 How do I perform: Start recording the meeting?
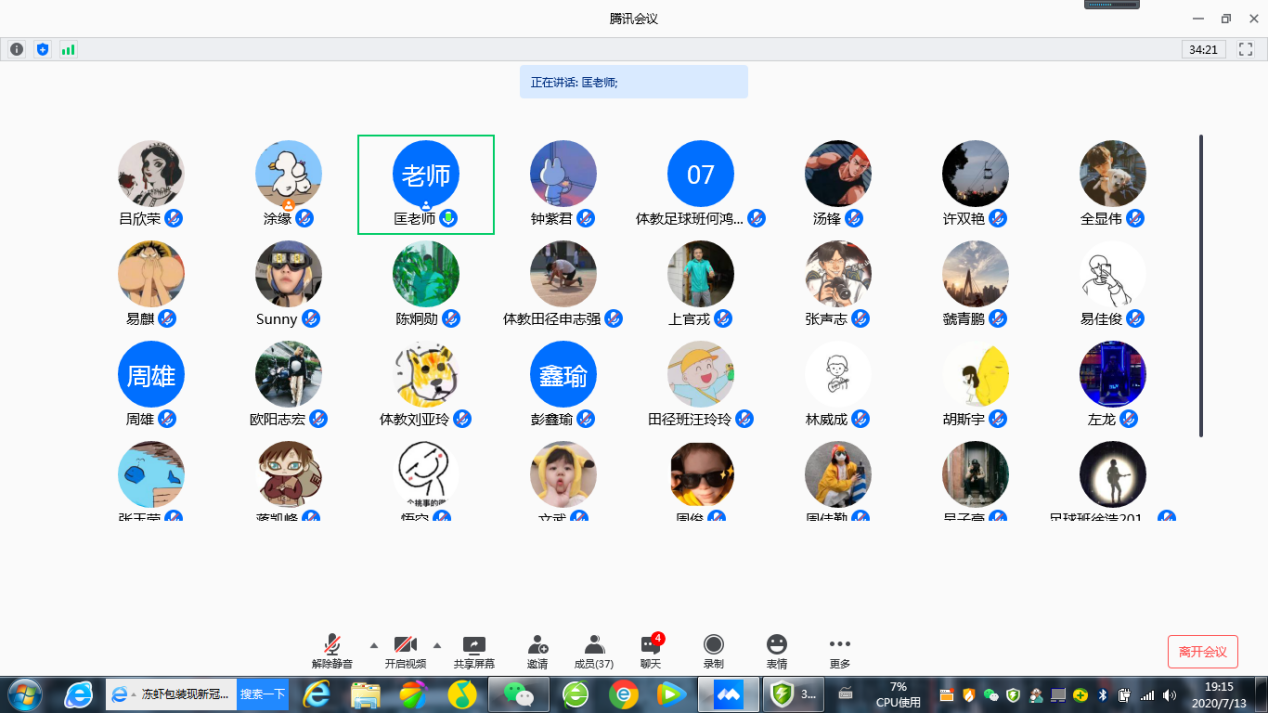[713, 652]
